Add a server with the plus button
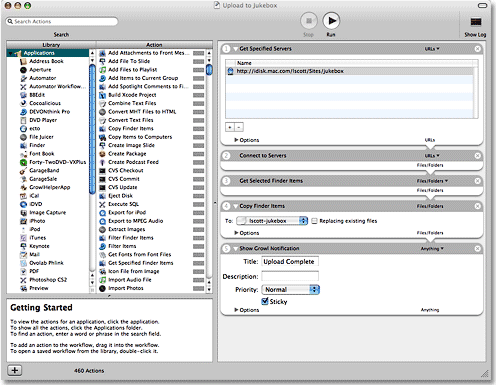Screen dimensions: 496x385 tap(230, 127)
